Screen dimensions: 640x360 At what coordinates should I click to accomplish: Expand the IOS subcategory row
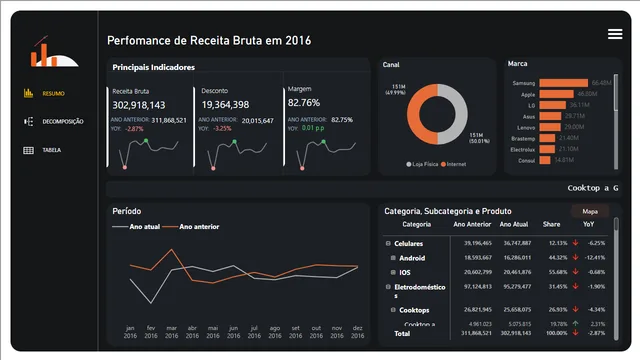pos(393,272)
